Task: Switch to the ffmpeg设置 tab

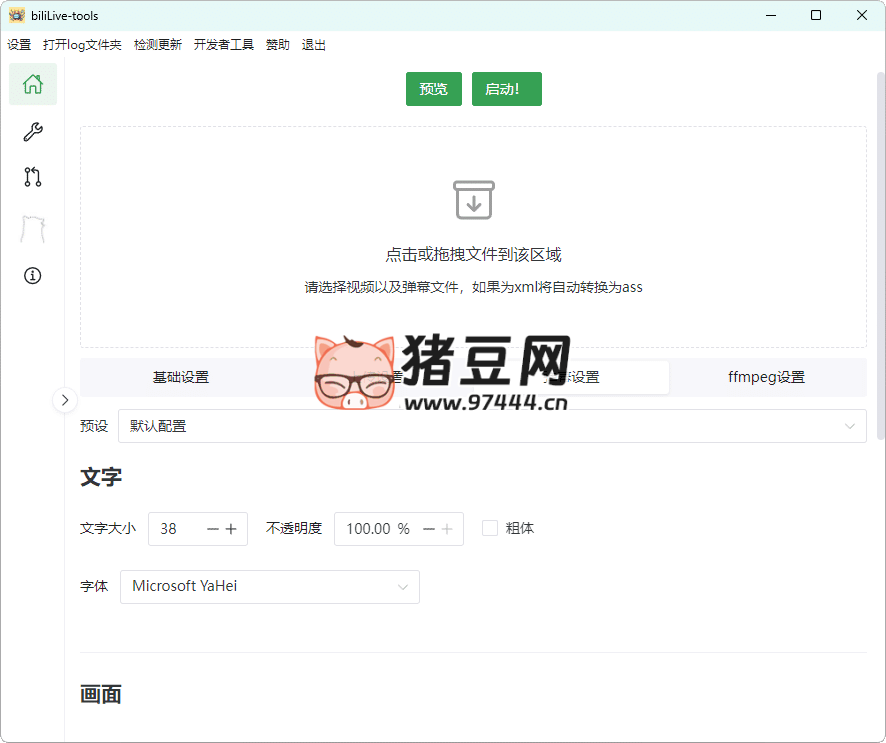Action: point(765,377)
